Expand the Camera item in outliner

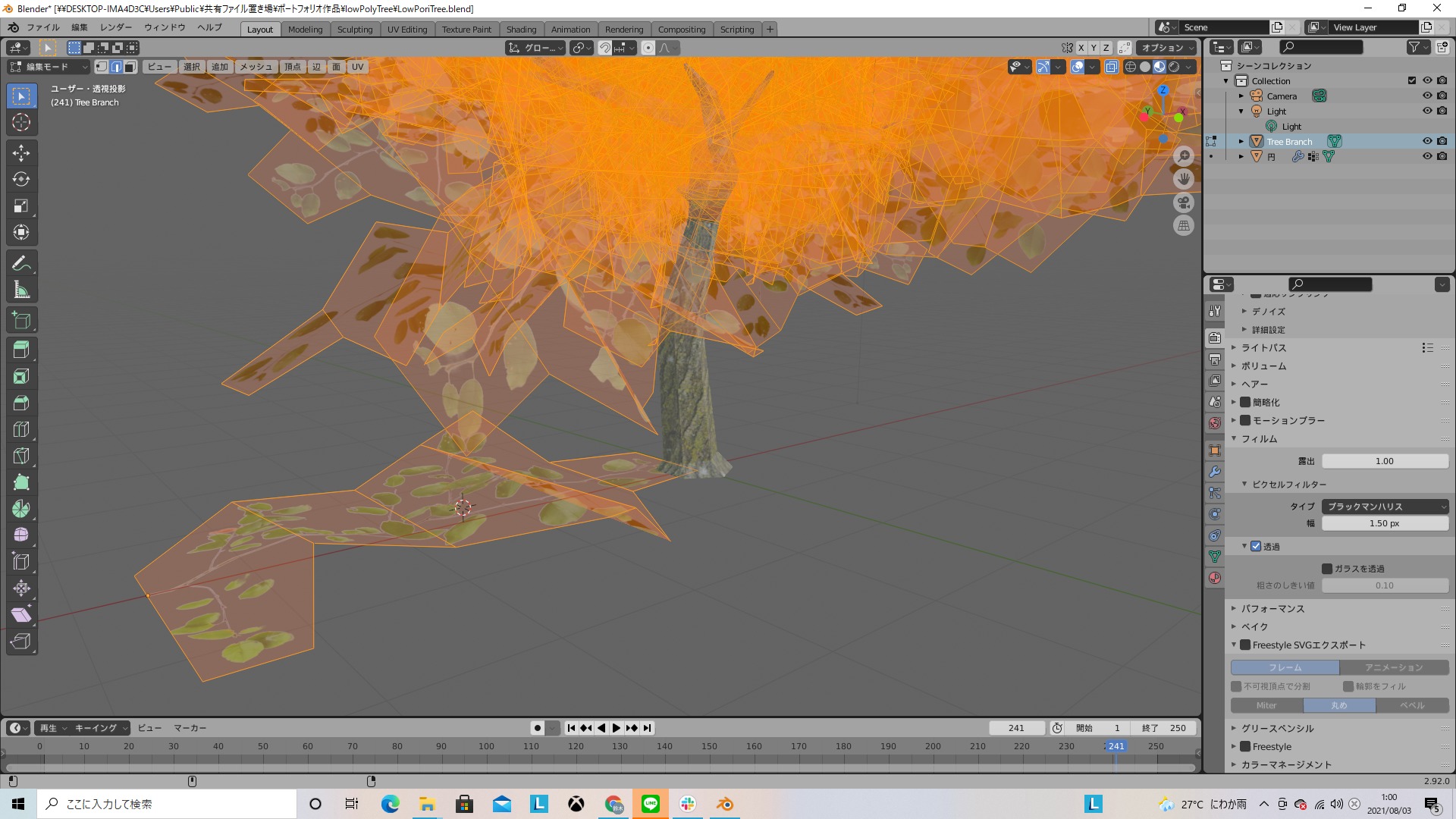[x=1241, y=96]
